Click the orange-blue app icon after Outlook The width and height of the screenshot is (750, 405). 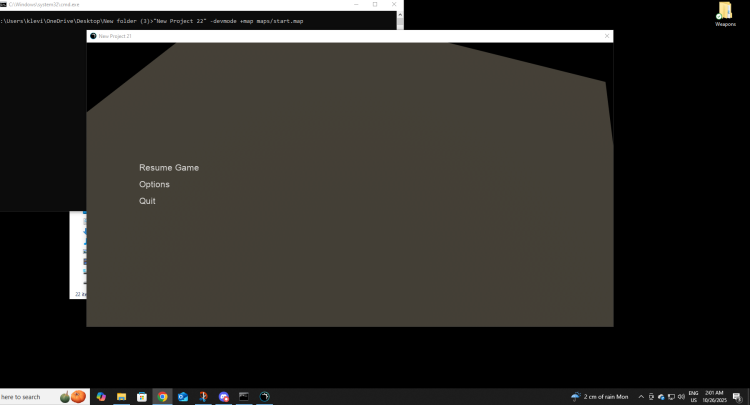point(204,396)
